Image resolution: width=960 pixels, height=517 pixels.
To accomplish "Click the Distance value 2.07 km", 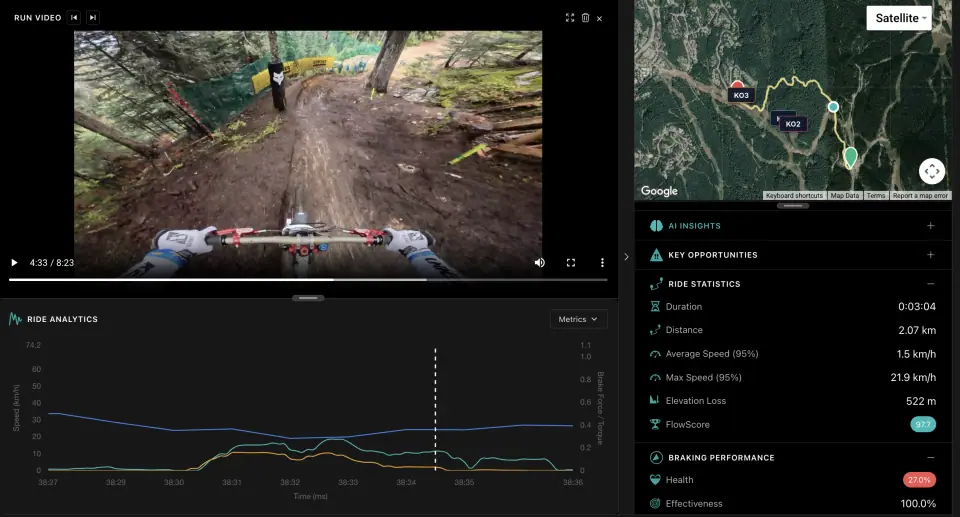I will pos(917,330).
